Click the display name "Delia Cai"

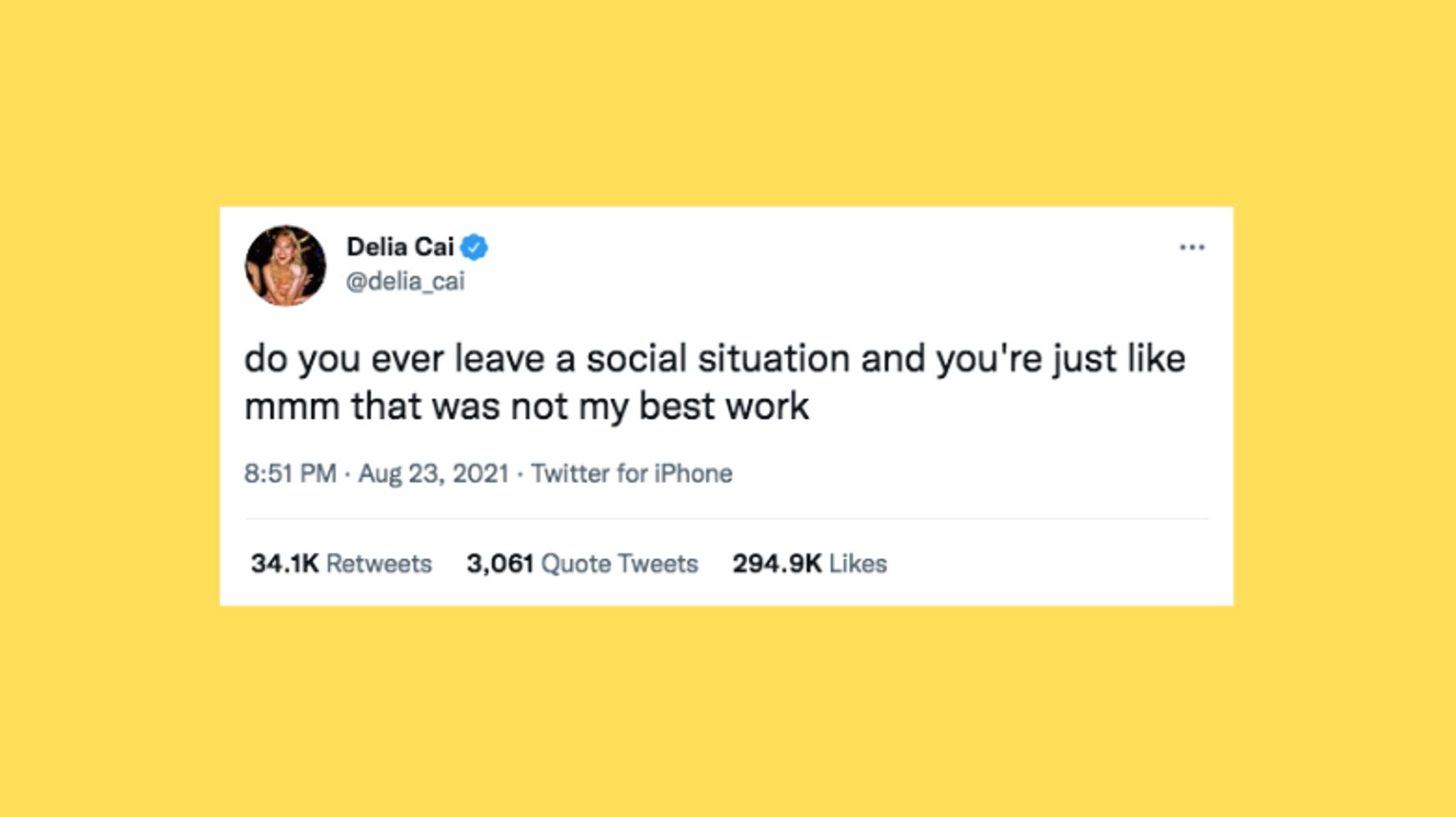(x=400, y=246)
